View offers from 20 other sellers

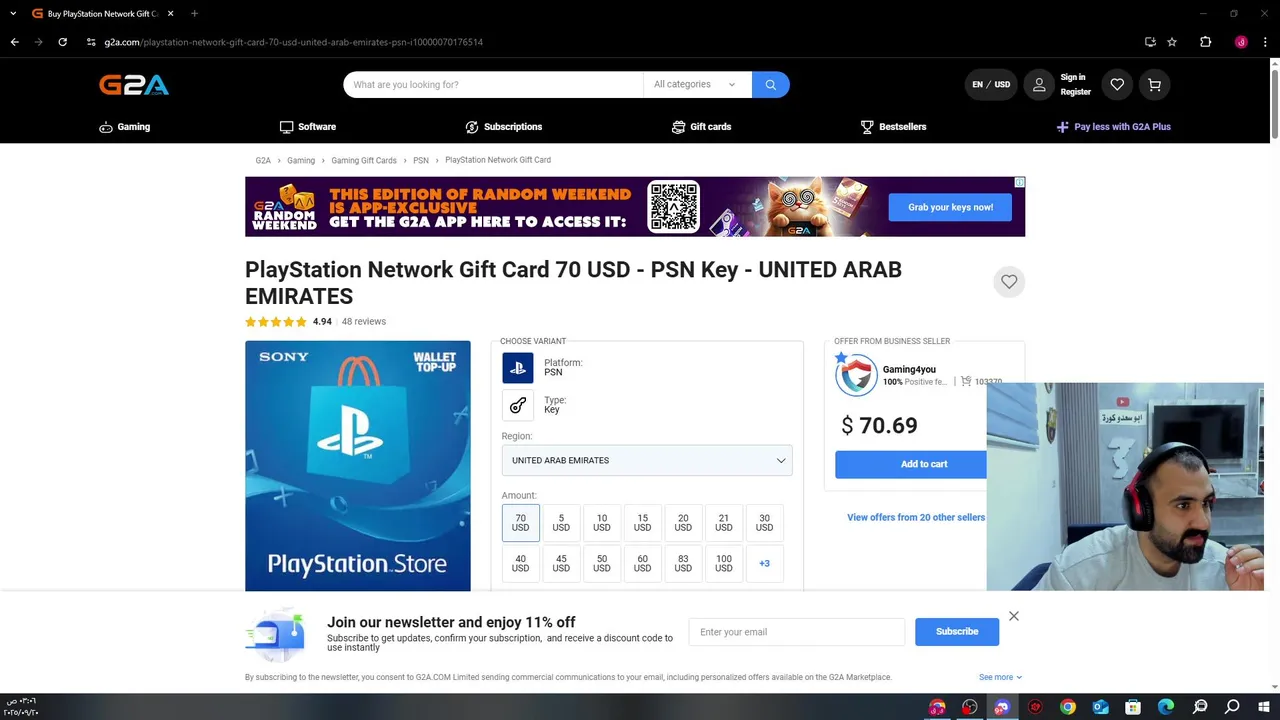(x=916, y=517)
